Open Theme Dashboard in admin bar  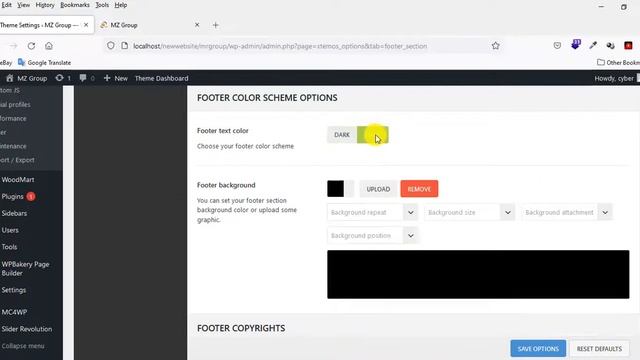click(162, 78)
